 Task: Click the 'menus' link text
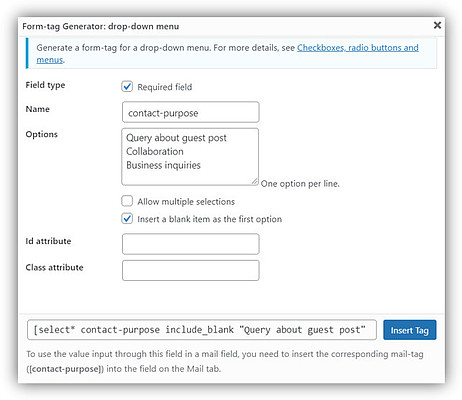[50, 60]
